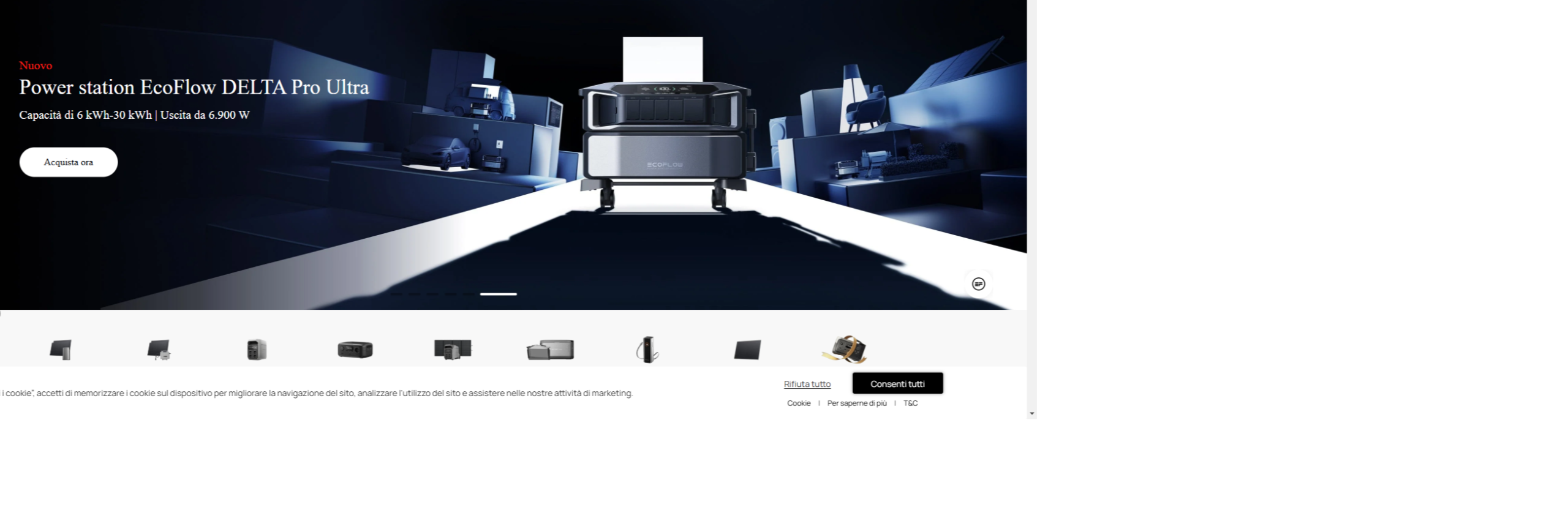Open the tall portable power station product icon
This screenshot has width=1568, height=510.
[x=257, y=350]
